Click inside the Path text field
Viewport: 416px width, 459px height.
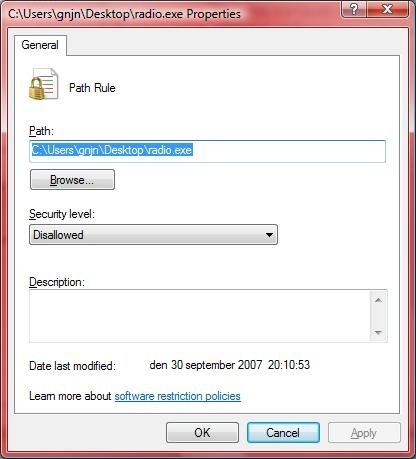tap(207, 151)
